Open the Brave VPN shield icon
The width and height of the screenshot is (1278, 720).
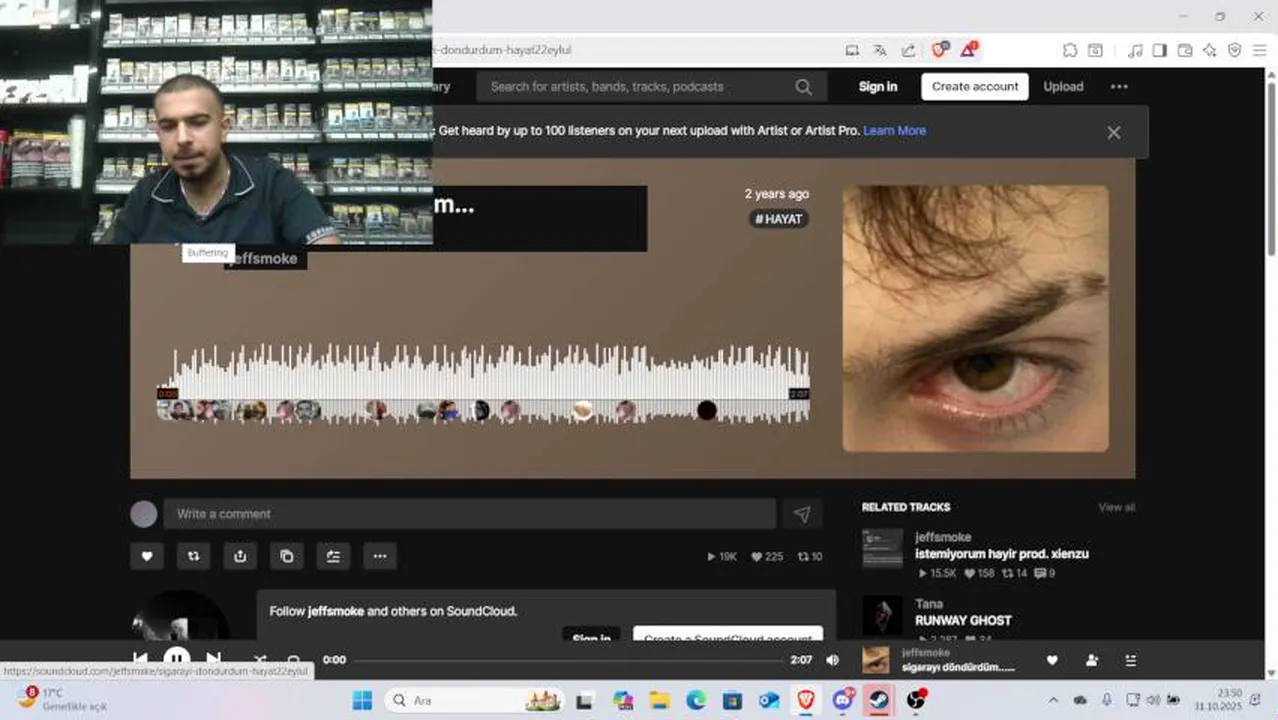pos(1235,50)
